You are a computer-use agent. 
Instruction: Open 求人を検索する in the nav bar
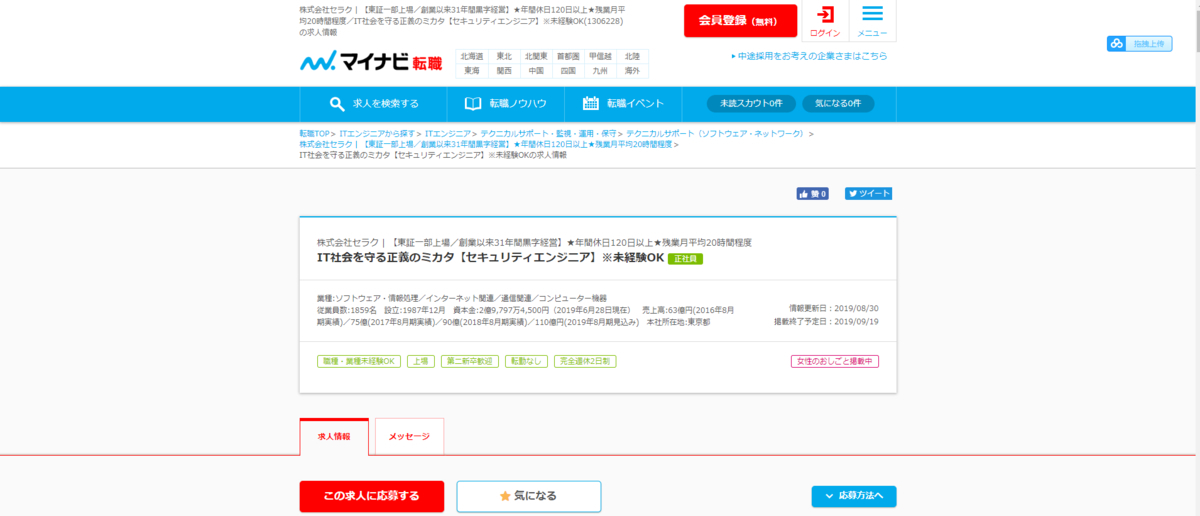pyautogui.click(x=374, y=104)
